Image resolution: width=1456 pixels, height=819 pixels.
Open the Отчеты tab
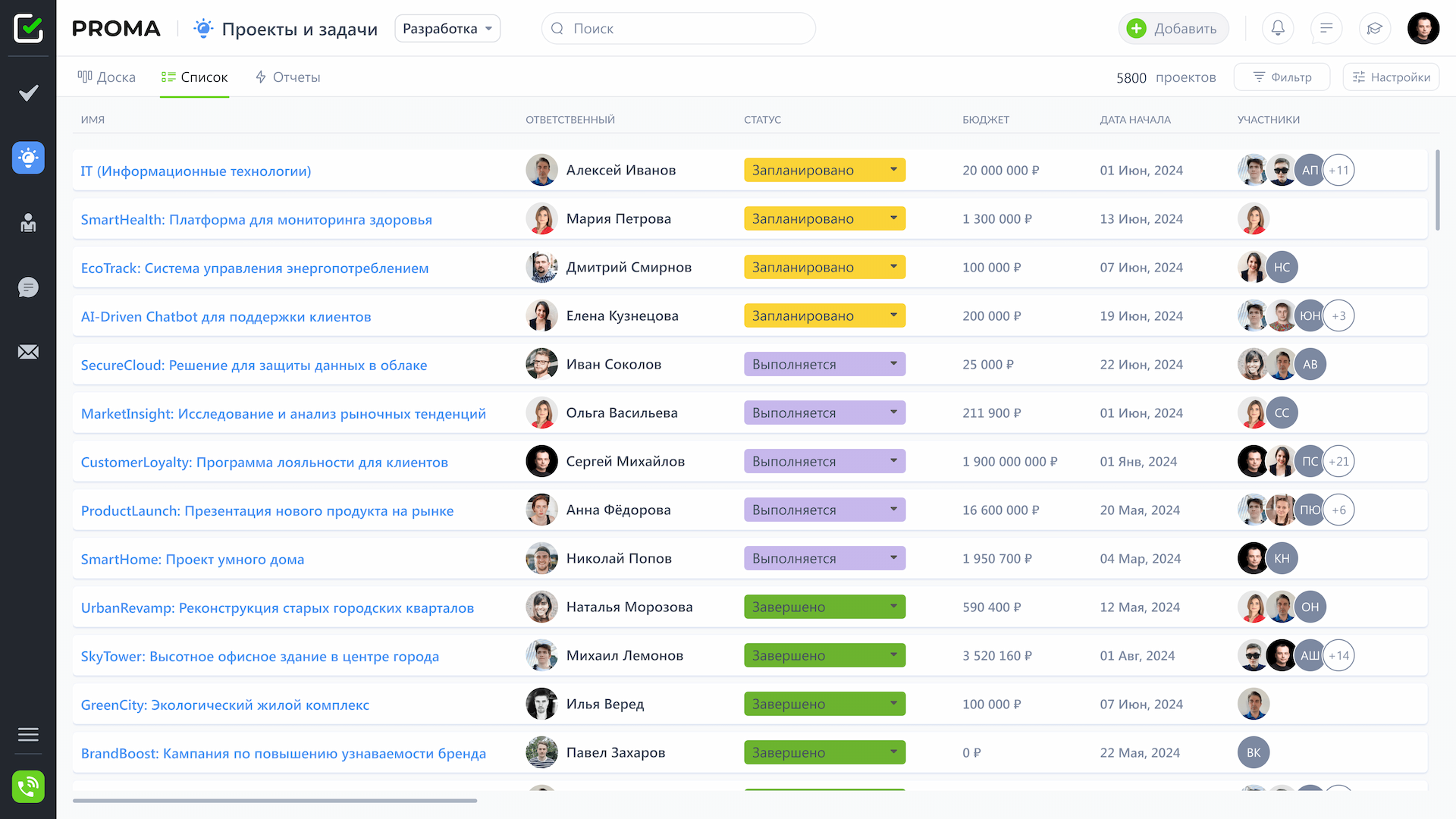(287, 77)
